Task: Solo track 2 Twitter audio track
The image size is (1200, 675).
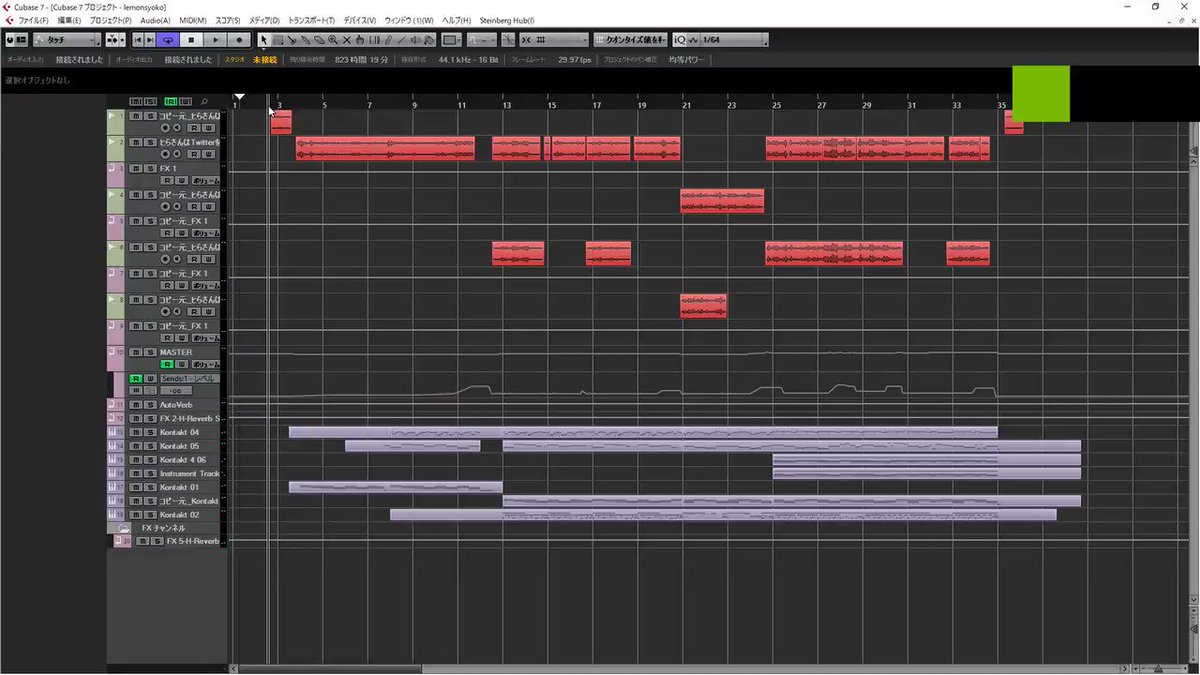Action: [150, 142]
